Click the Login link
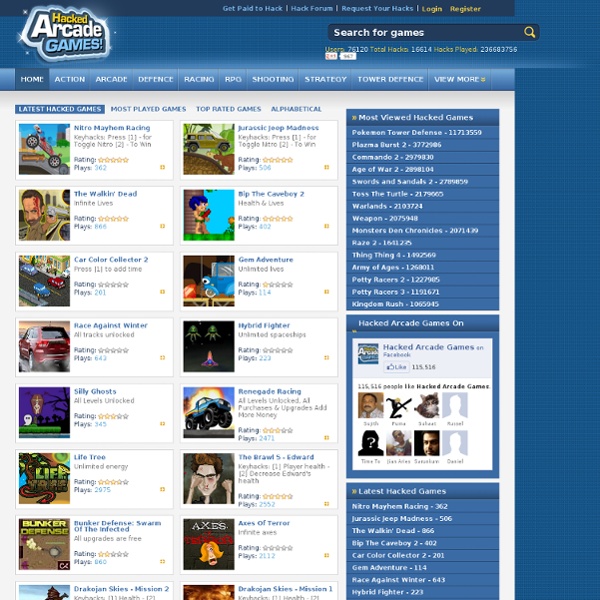 click(x=432, y=8)
